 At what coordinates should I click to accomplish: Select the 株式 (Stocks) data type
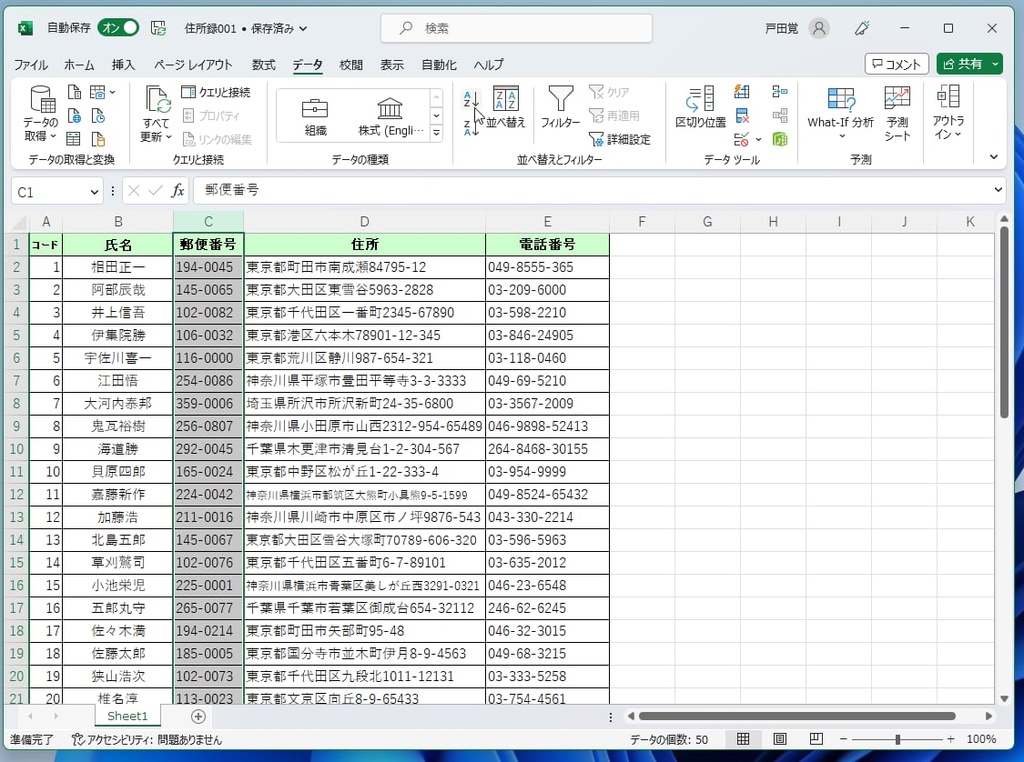(391, 116)
